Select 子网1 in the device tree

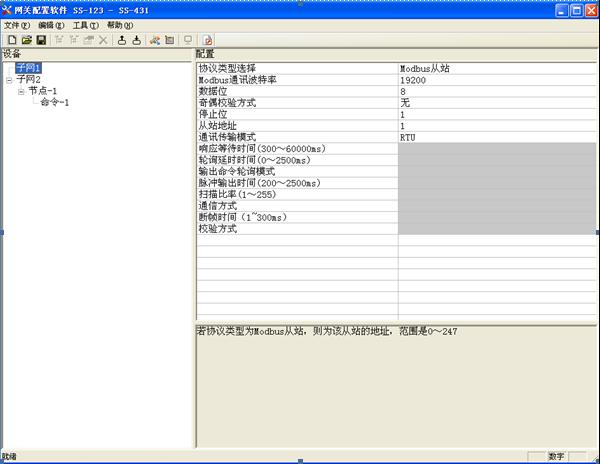pyautogui.click(x=28, y=68)
